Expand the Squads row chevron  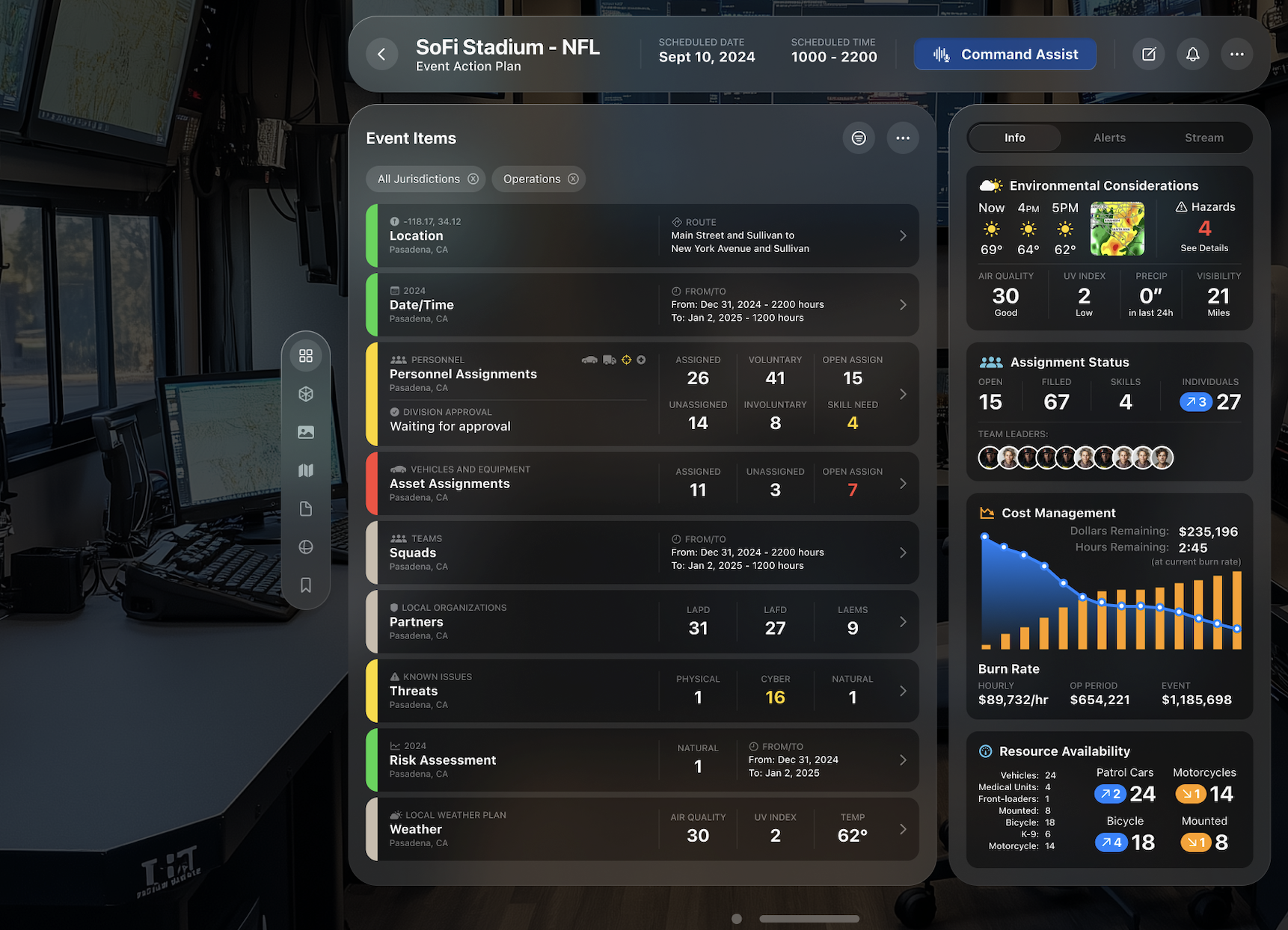903,552
